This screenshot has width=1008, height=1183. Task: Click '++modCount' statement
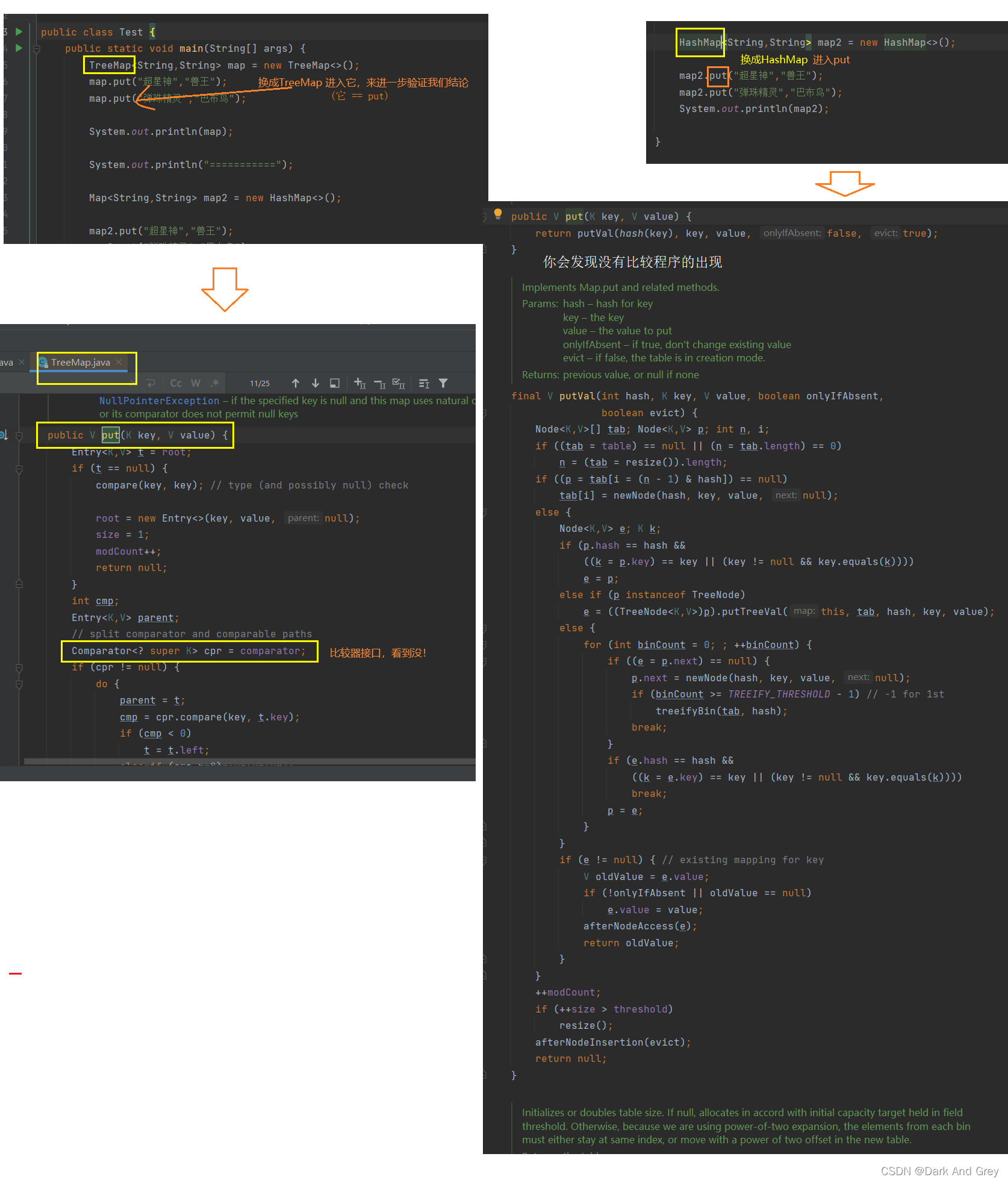(565, 992)
